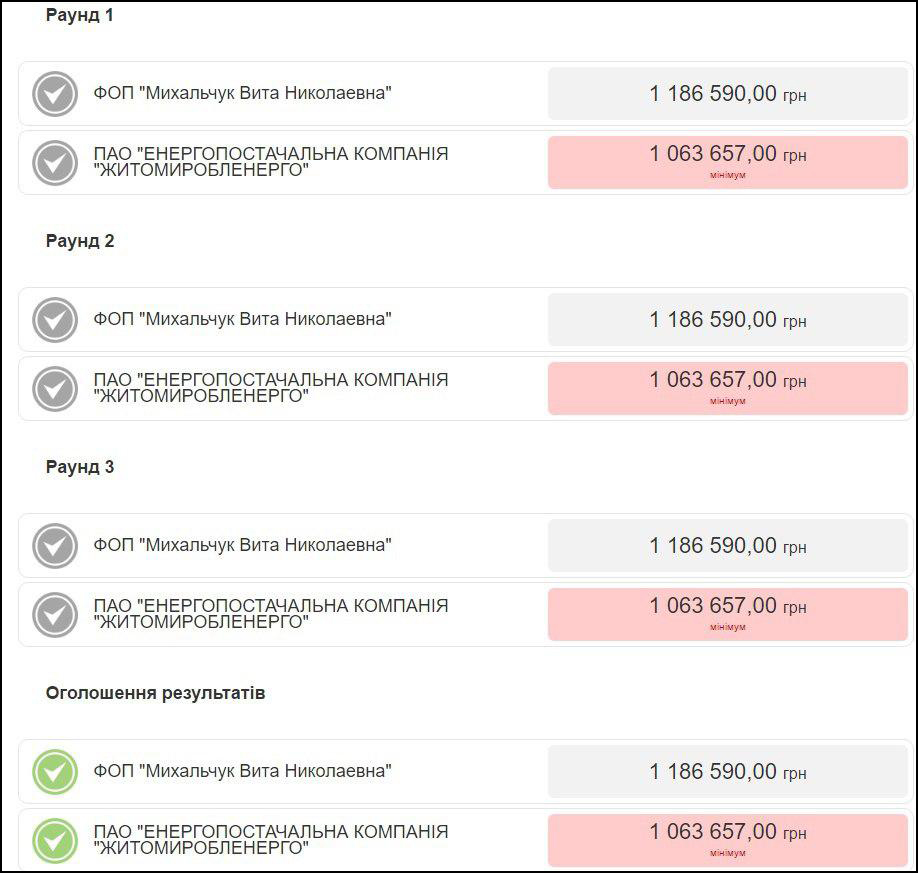Click green checkmark for ФОП Михальчук in results
Image resolution: width=918 pixels, height=873 pixels.
point(55,772)
